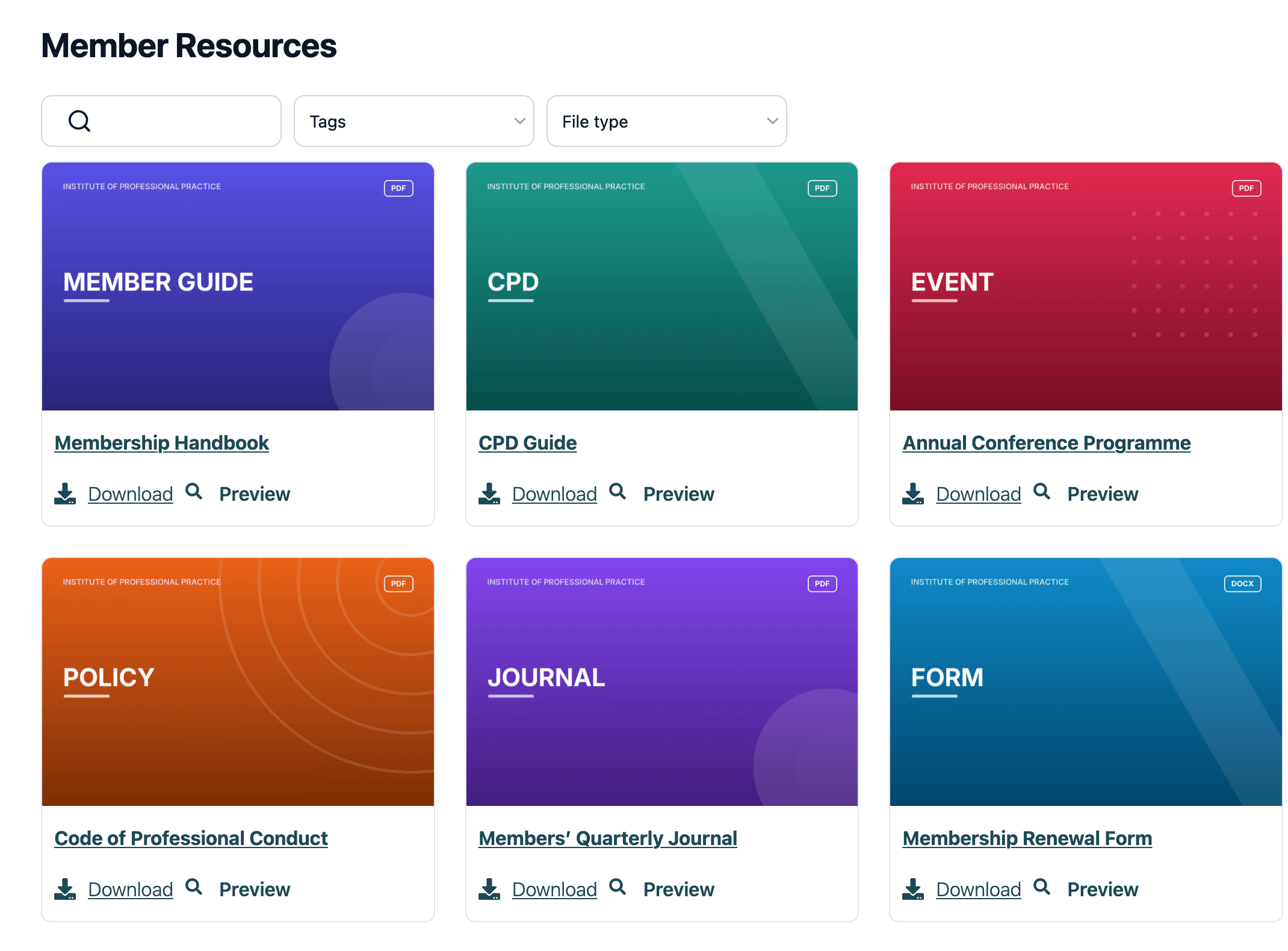
Task: Open the CPD Guide title link
Action: (528, 443)
